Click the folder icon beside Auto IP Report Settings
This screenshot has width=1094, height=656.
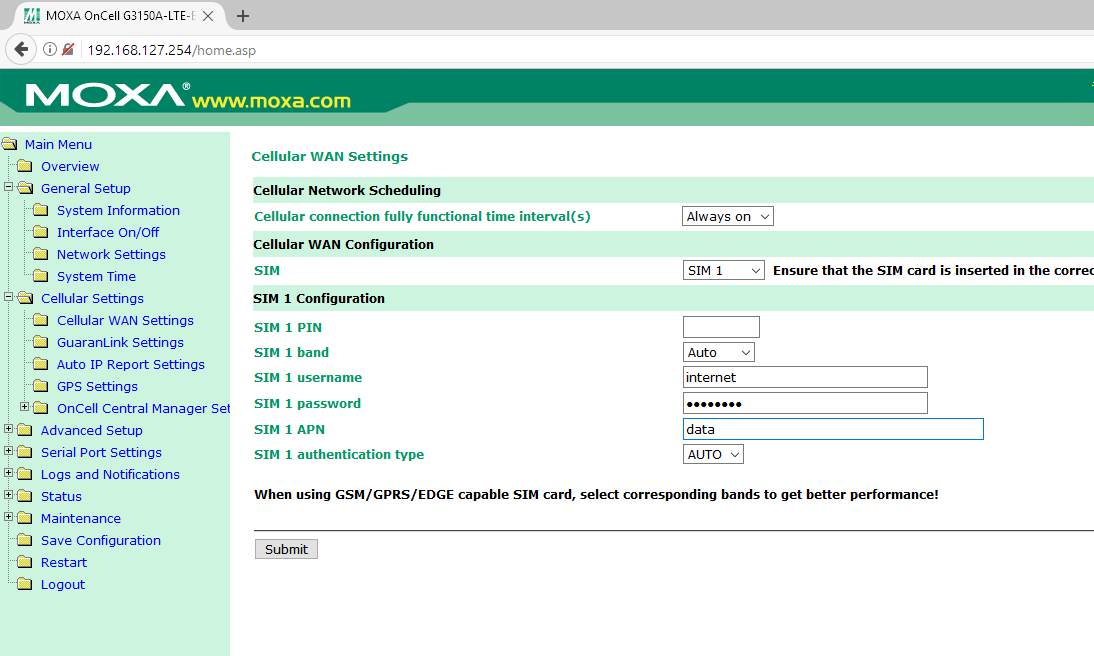pos(41,364)
